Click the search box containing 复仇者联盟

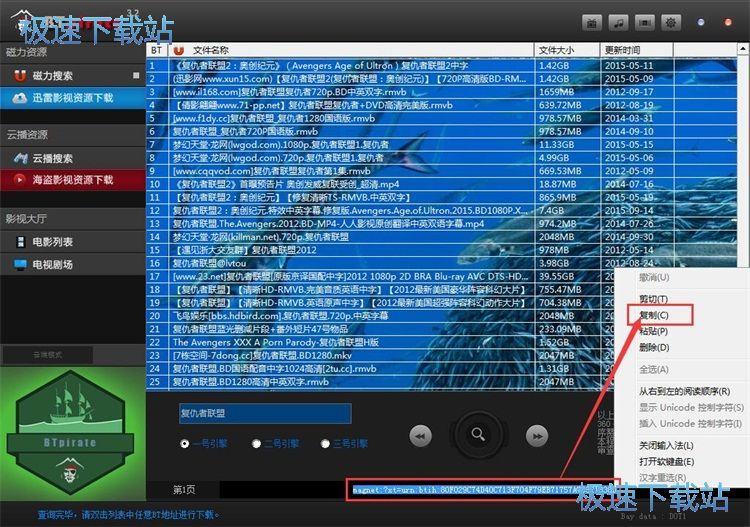[265, 413]
